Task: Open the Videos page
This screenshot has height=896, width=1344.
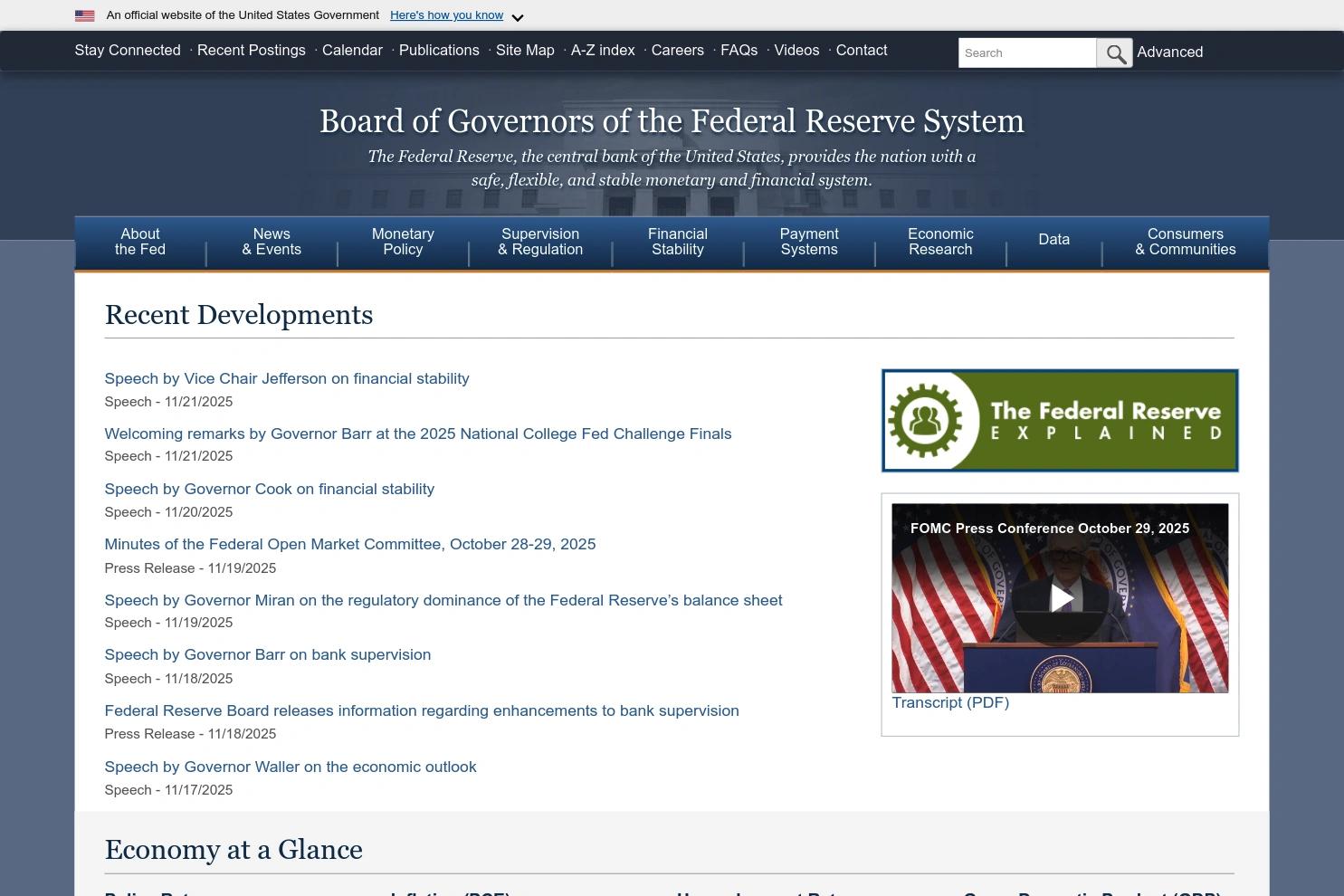Action: 796,51
